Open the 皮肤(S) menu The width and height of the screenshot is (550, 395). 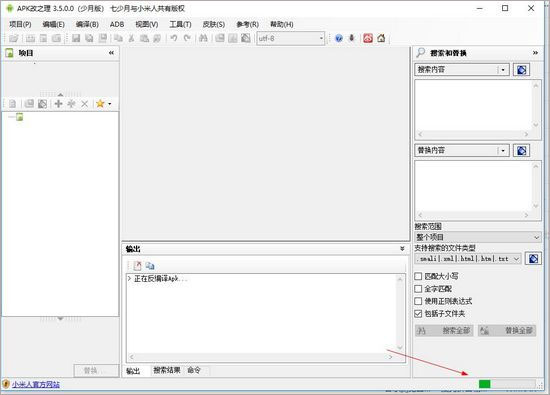214,24
